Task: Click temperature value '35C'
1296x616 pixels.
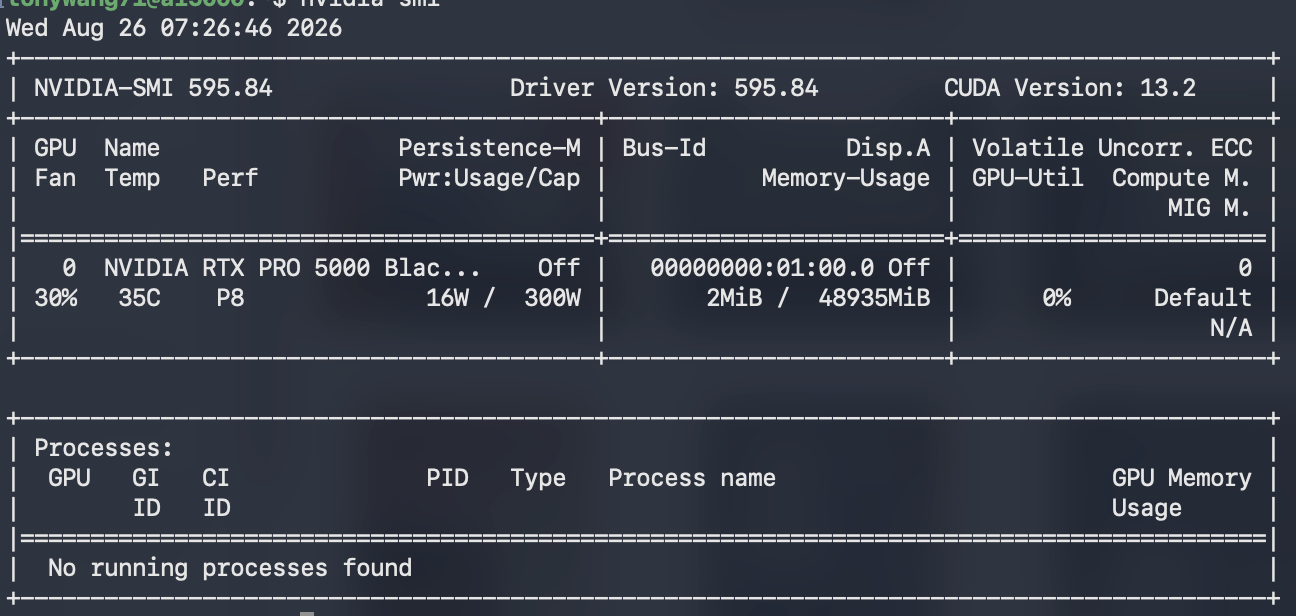Action: pos(139,298)
